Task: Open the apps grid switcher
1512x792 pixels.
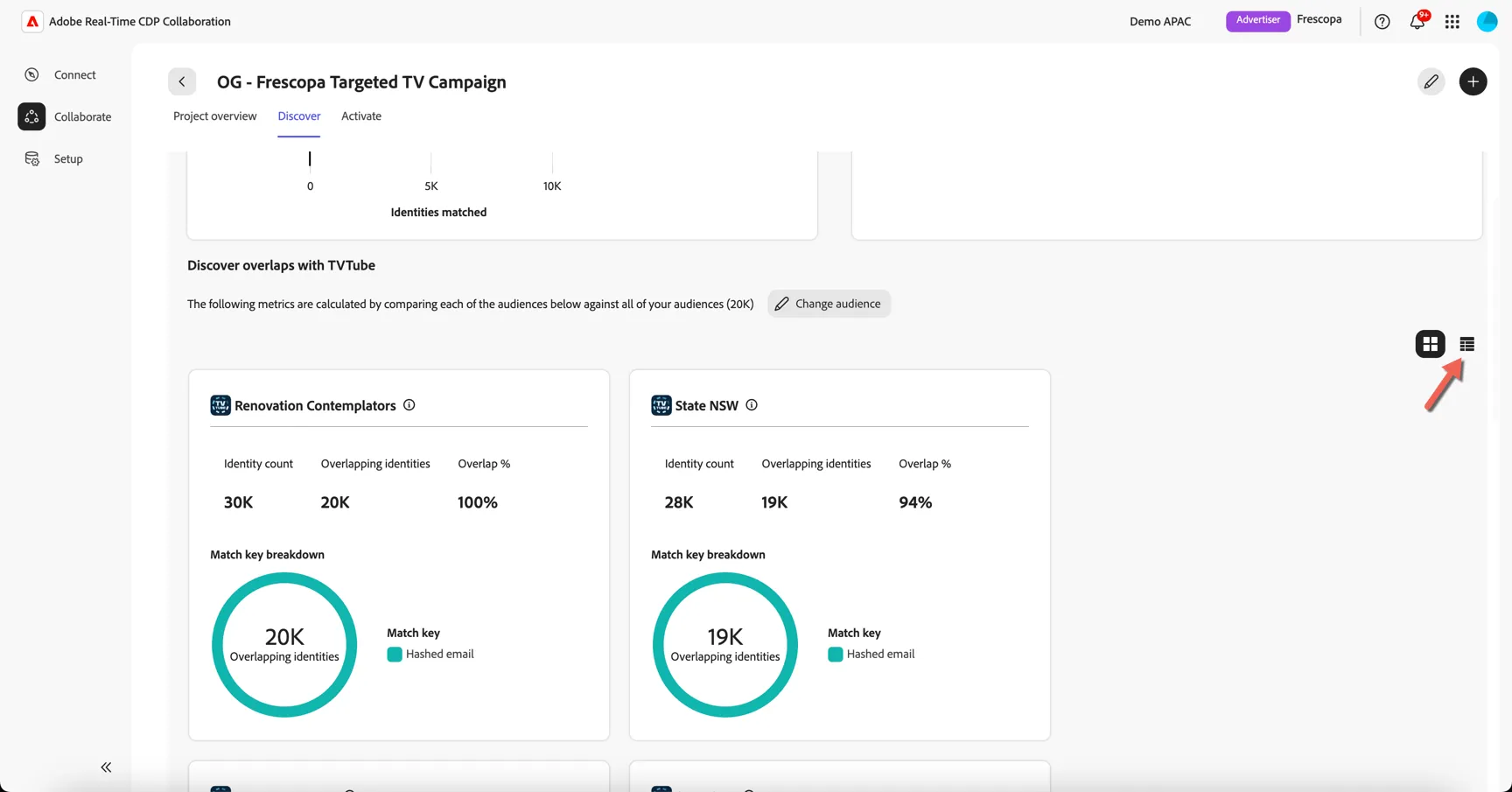Action: tap(1452, 22)
